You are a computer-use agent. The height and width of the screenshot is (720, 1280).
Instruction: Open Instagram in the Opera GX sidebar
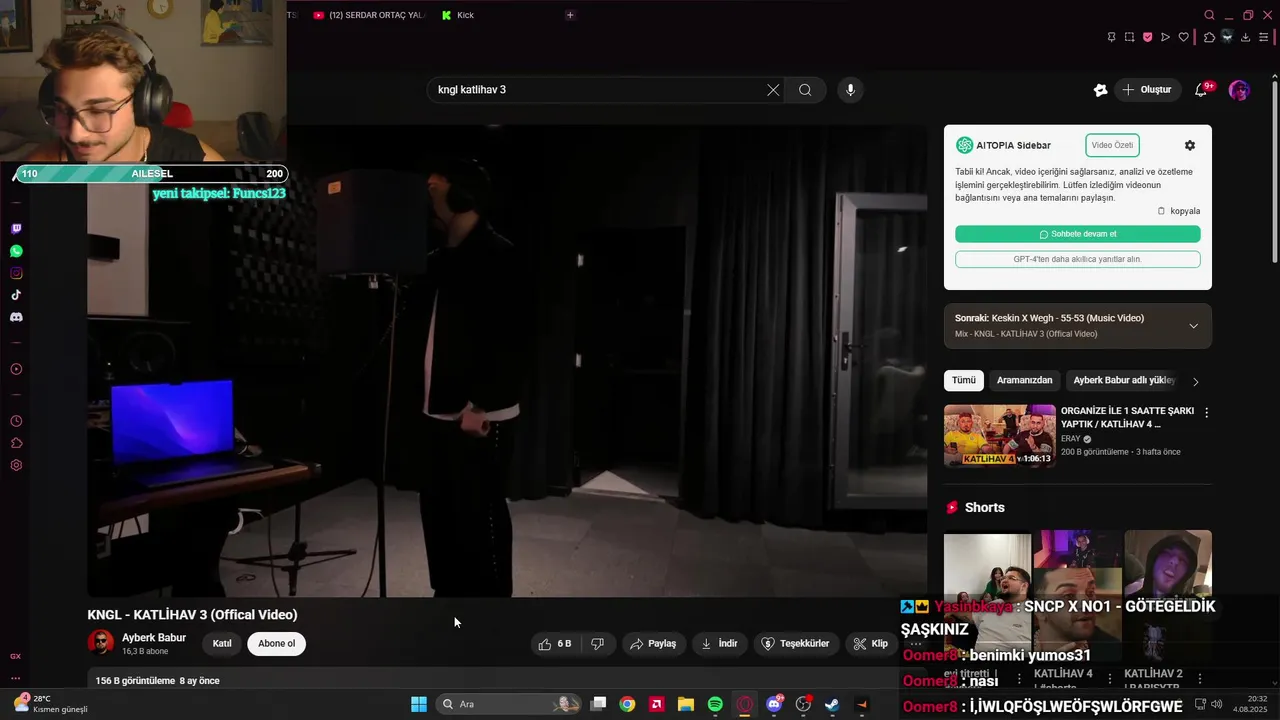(x=16, y=273)
